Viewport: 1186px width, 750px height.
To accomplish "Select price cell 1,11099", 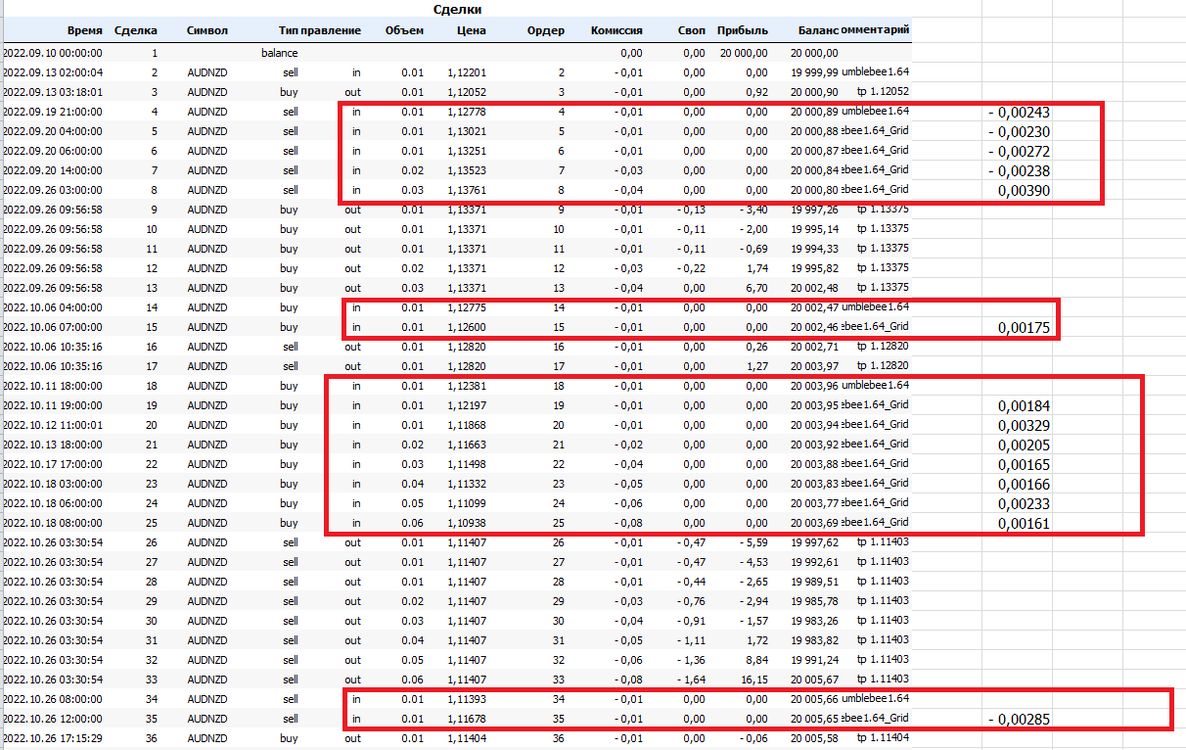I will click(x=467, y=504).
